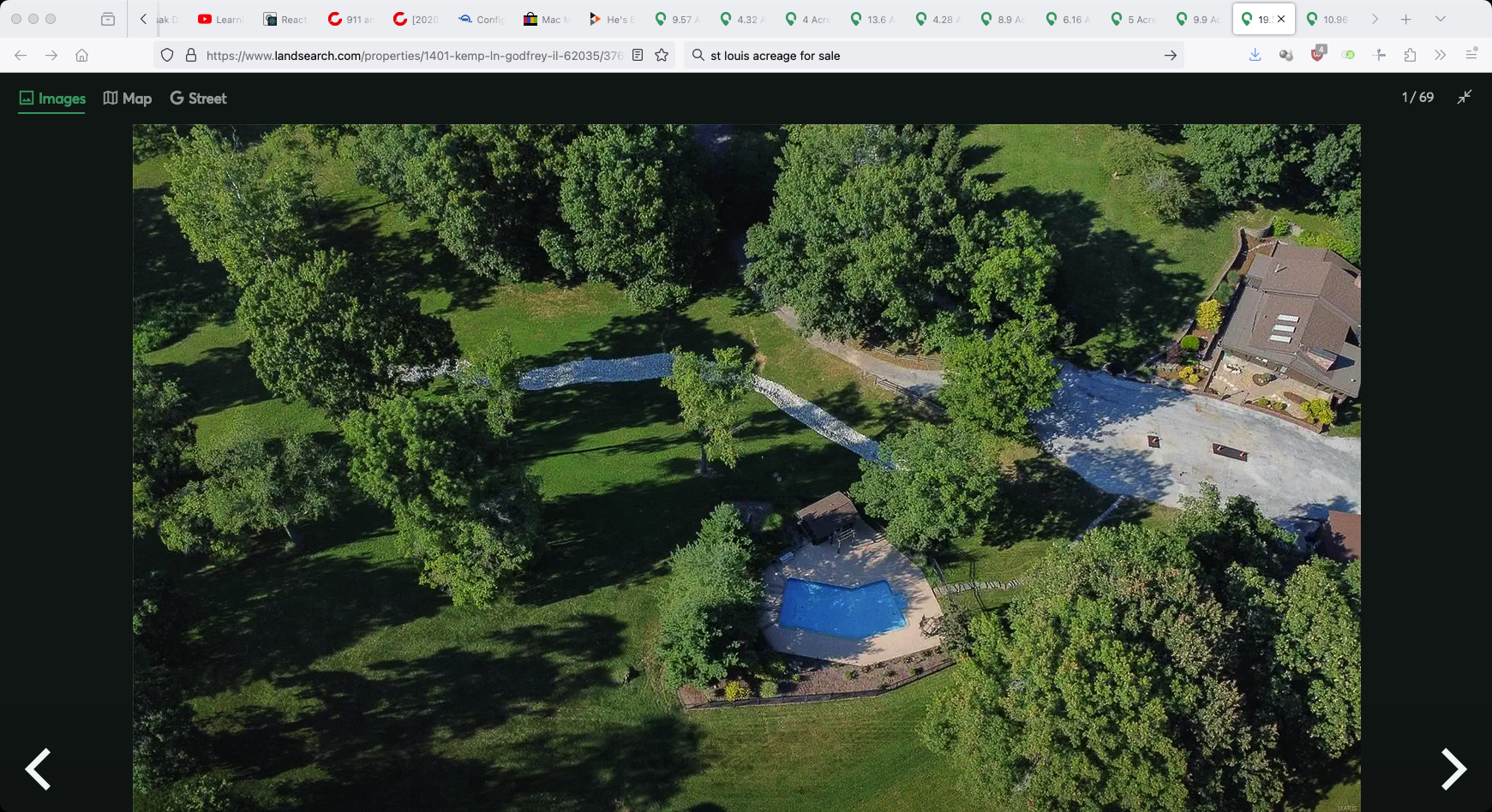
Task: Toggle the JS extension switch
Action: (x=1348, y=55)
